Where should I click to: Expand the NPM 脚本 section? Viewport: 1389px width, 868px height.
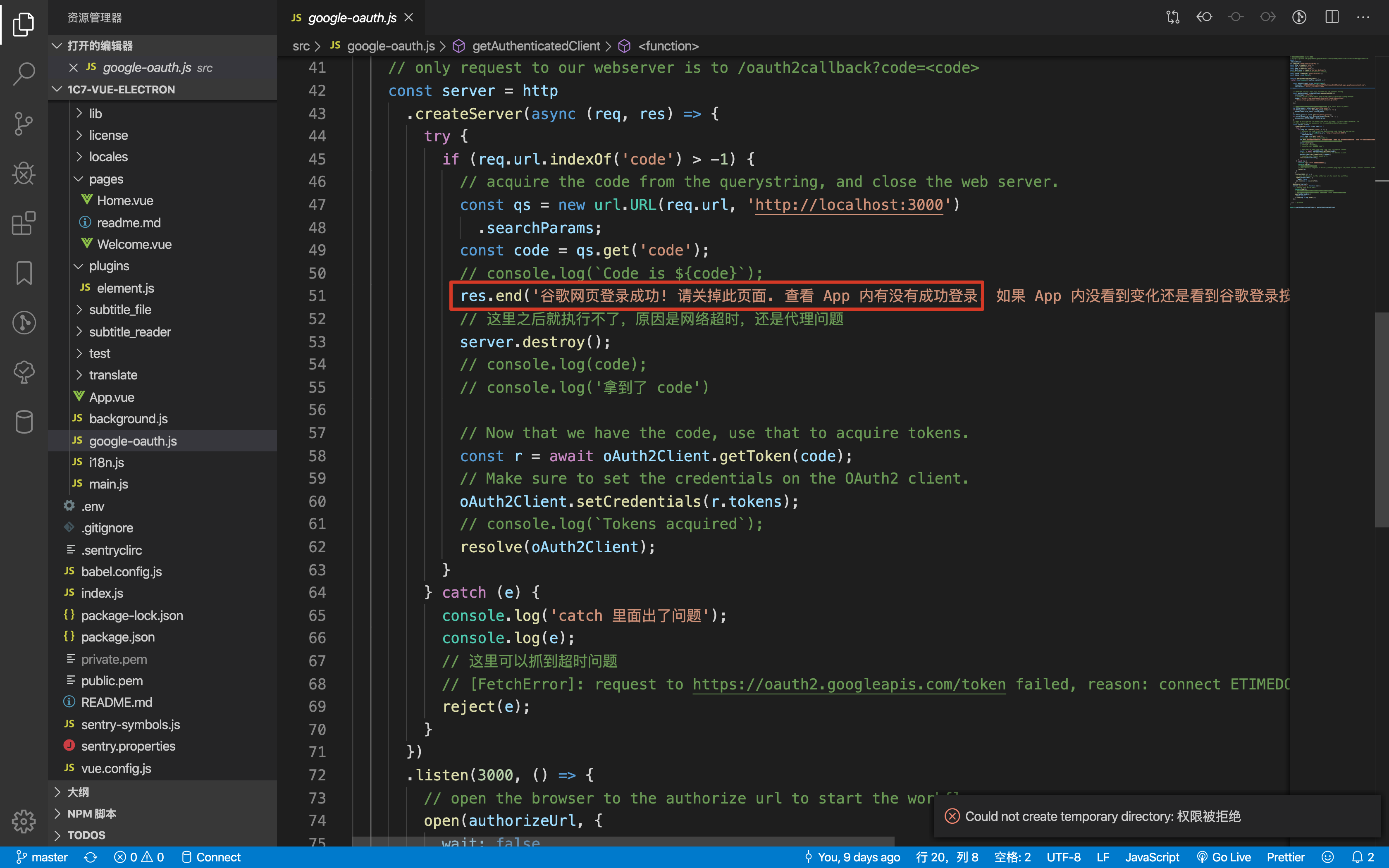(91, 813)
